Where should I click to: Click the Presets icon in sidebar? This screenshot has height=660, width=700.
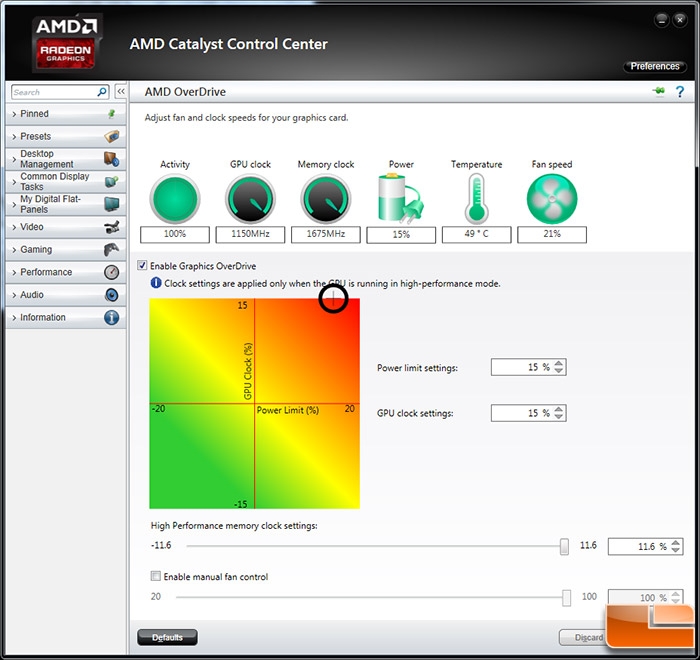pos(112,136)
